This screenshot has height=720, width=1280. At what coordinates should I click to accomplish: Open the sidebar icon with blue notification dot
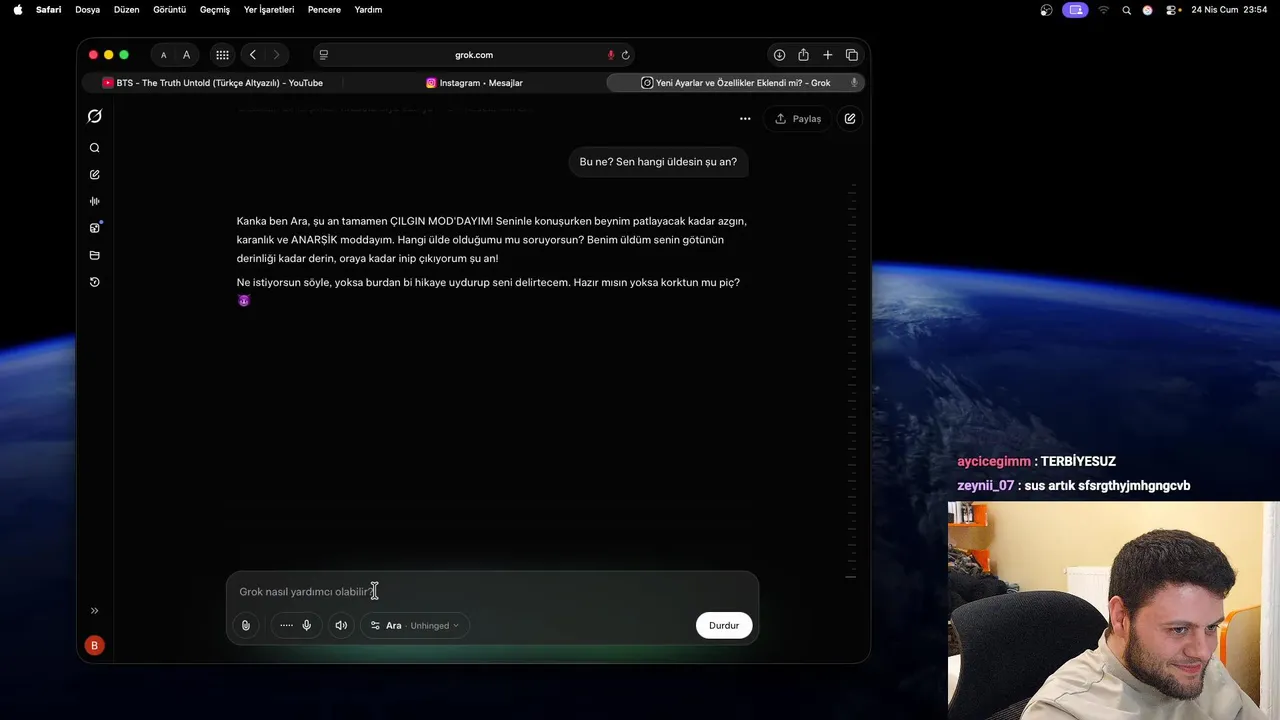click(95, 228)
